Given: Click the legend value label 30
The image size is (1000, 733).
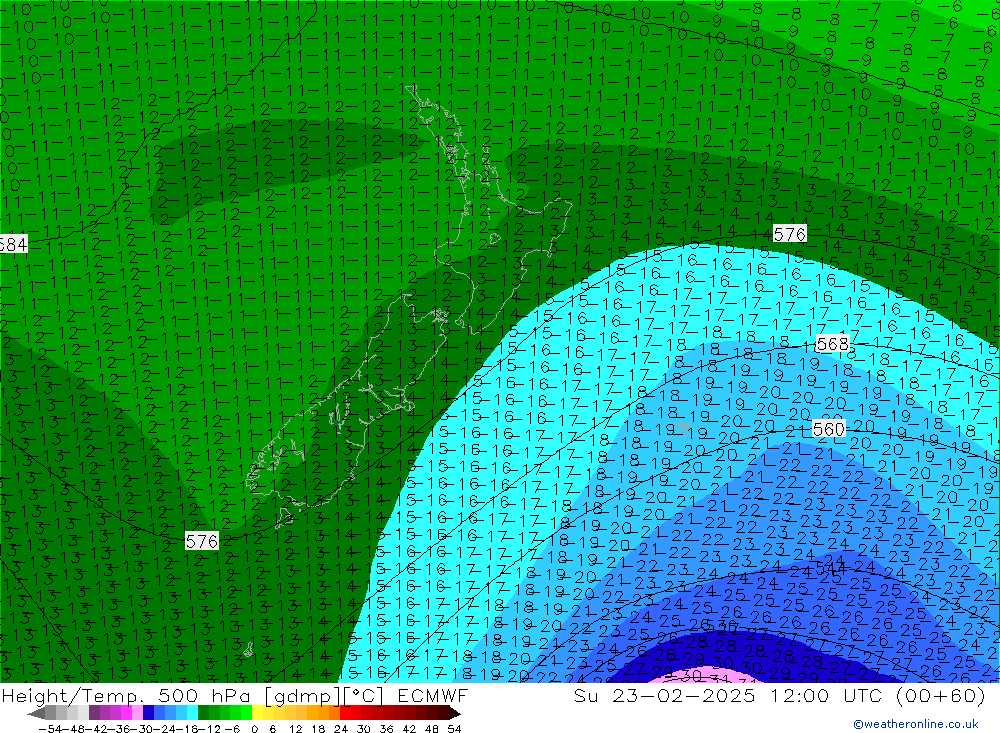Looking at the screenshot, I should tap(364, 729).
